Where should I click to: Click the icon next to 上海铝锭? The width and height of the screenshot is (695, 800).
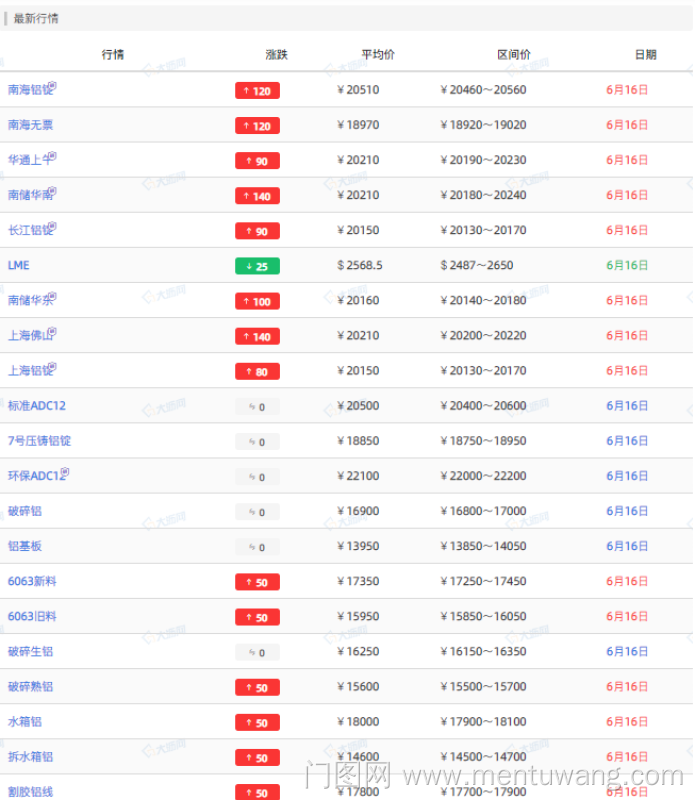point(53,366)
